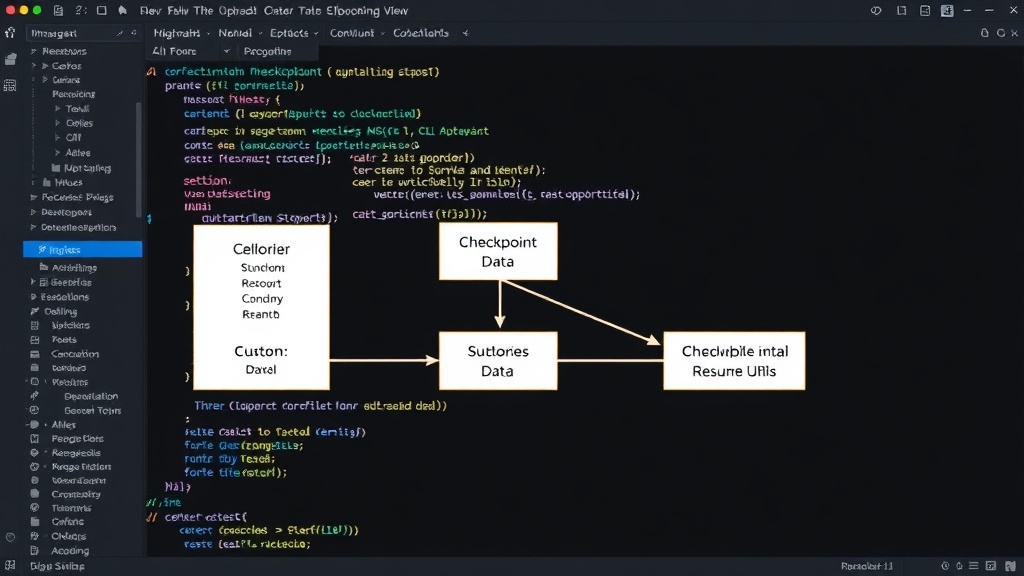Select the 'Sutlories Data' diagram box
The height and width of the screenshot is (576, 1024).
pos(498,361)
